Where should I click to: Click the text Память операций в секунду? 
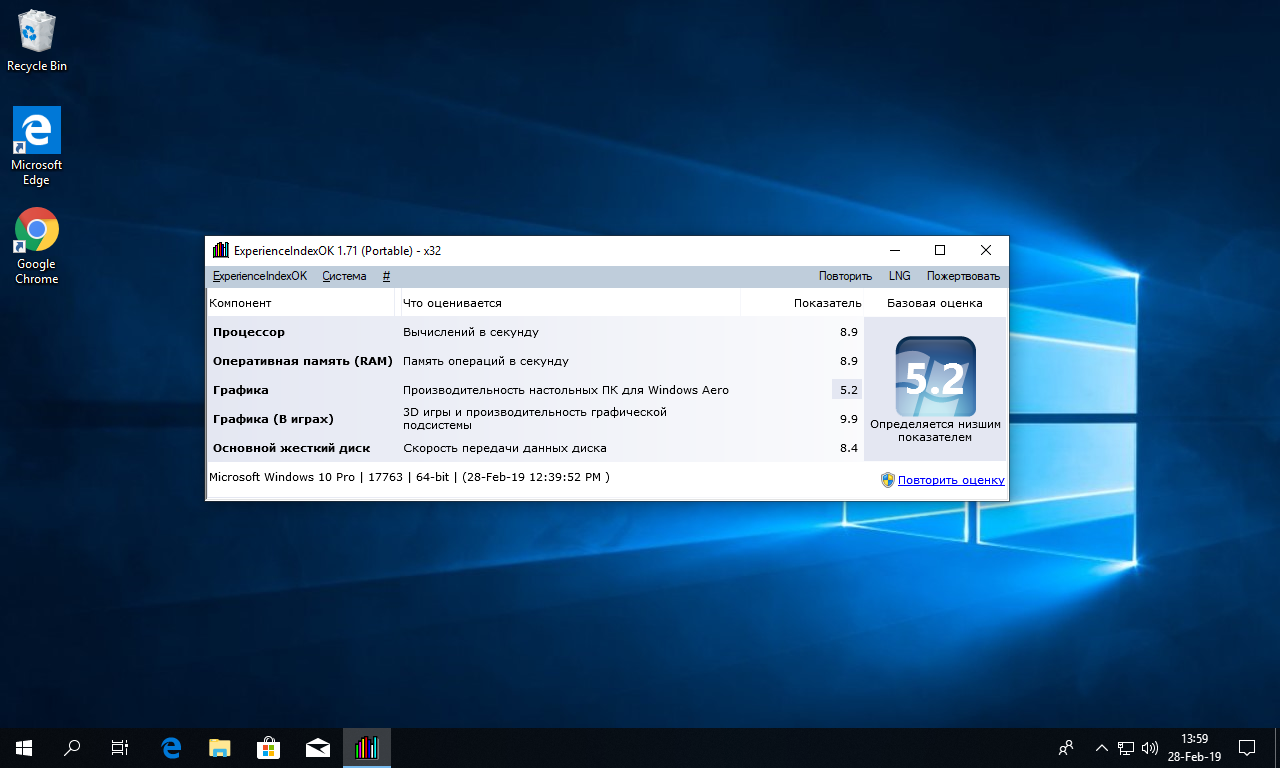486,361
